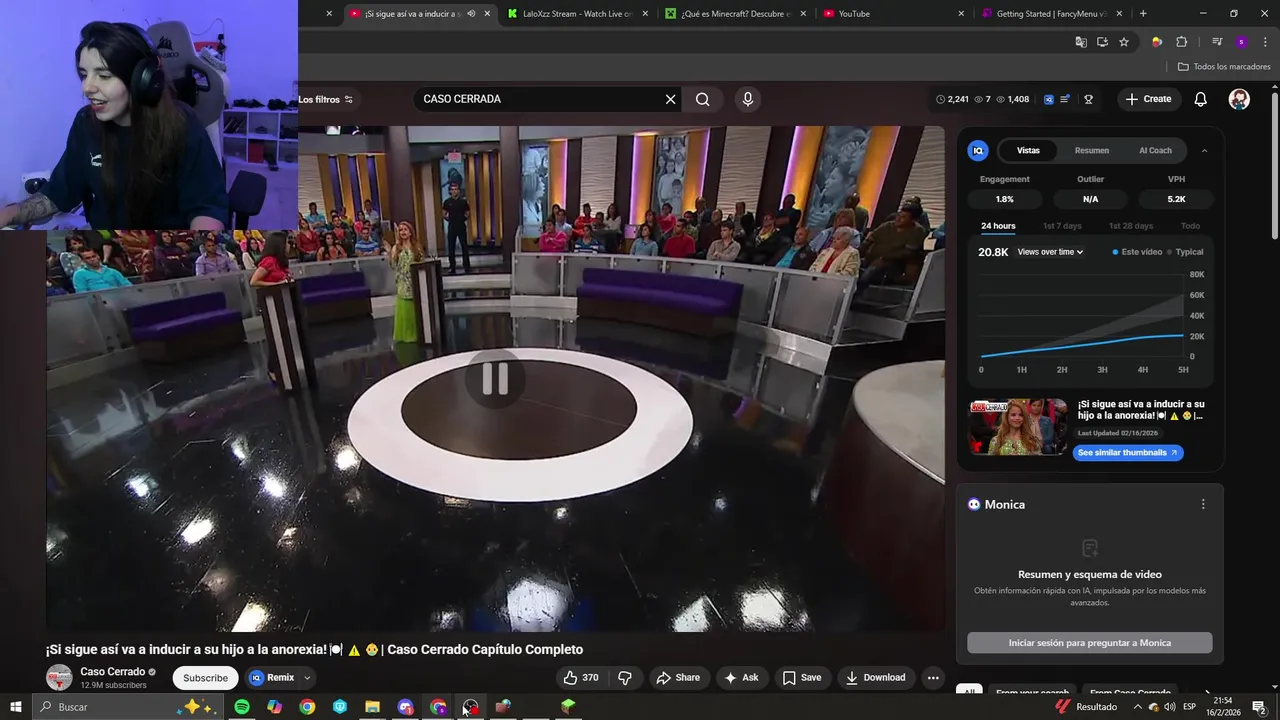Open the YouTube account avatar menu
This screenshot has width=1280, height=720.
(1239, 99)
